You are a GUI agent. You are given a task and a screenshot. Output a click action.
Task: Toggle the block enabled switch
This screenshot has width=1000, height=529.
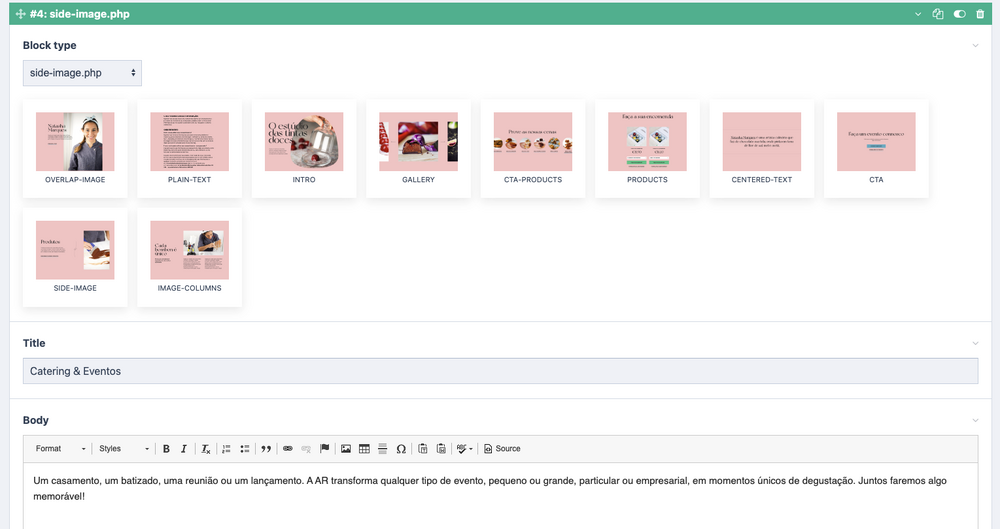click(x=960, y=15)
